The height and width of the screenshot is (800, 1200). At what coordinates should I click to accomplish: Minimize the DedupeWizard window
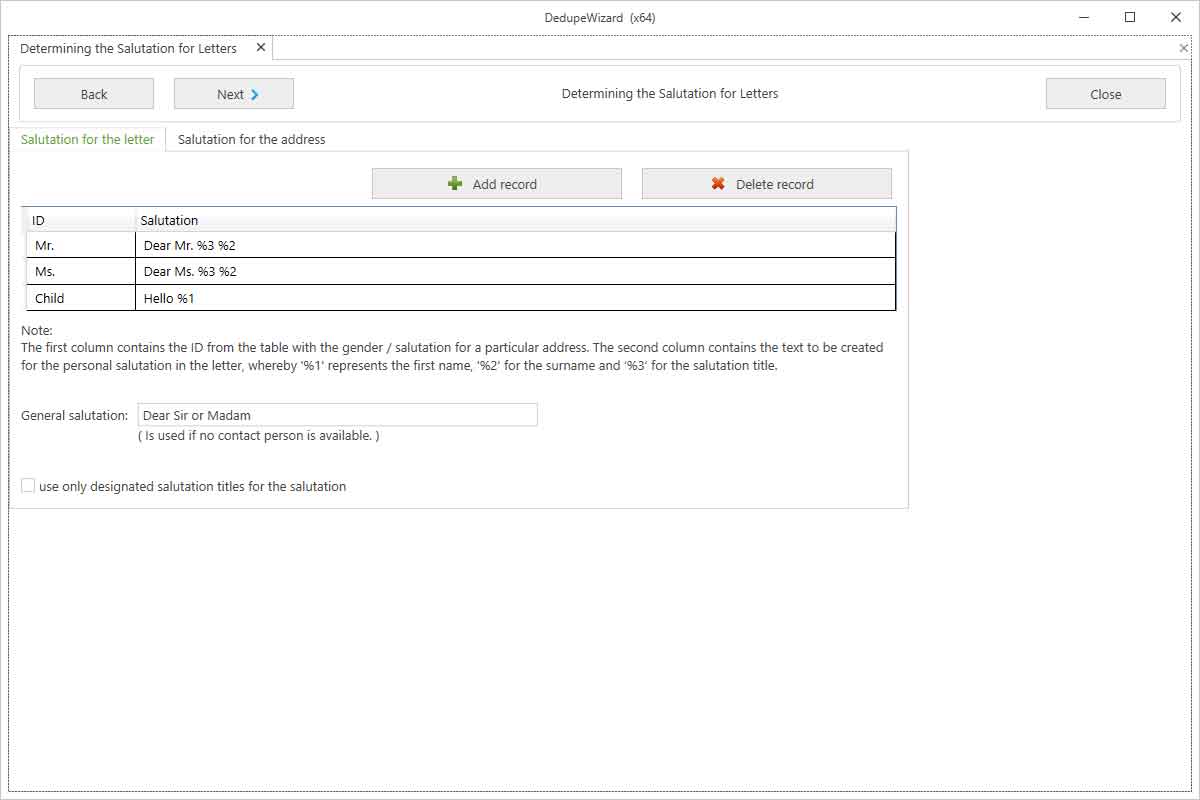(x=1084, y=17)
